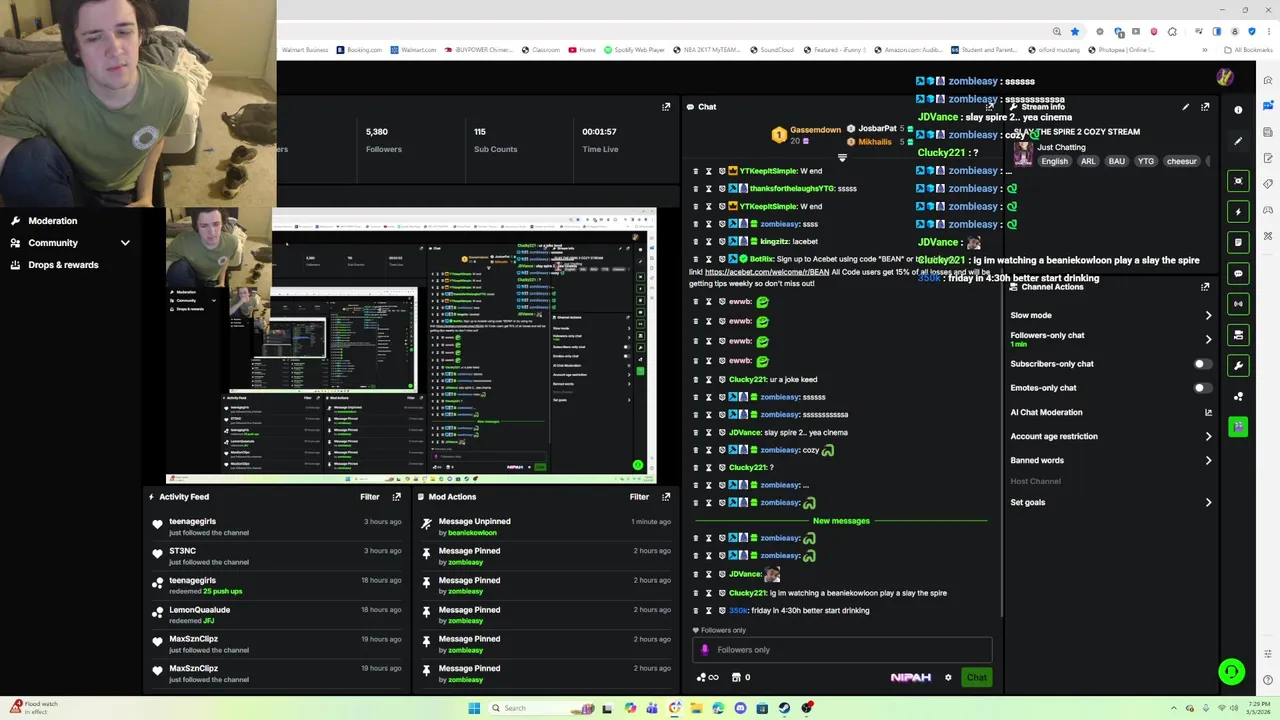This screenshot has height=720, width=1280.
Task: Click Filter in Activity Feed header
Action: (x=370, y=497)
